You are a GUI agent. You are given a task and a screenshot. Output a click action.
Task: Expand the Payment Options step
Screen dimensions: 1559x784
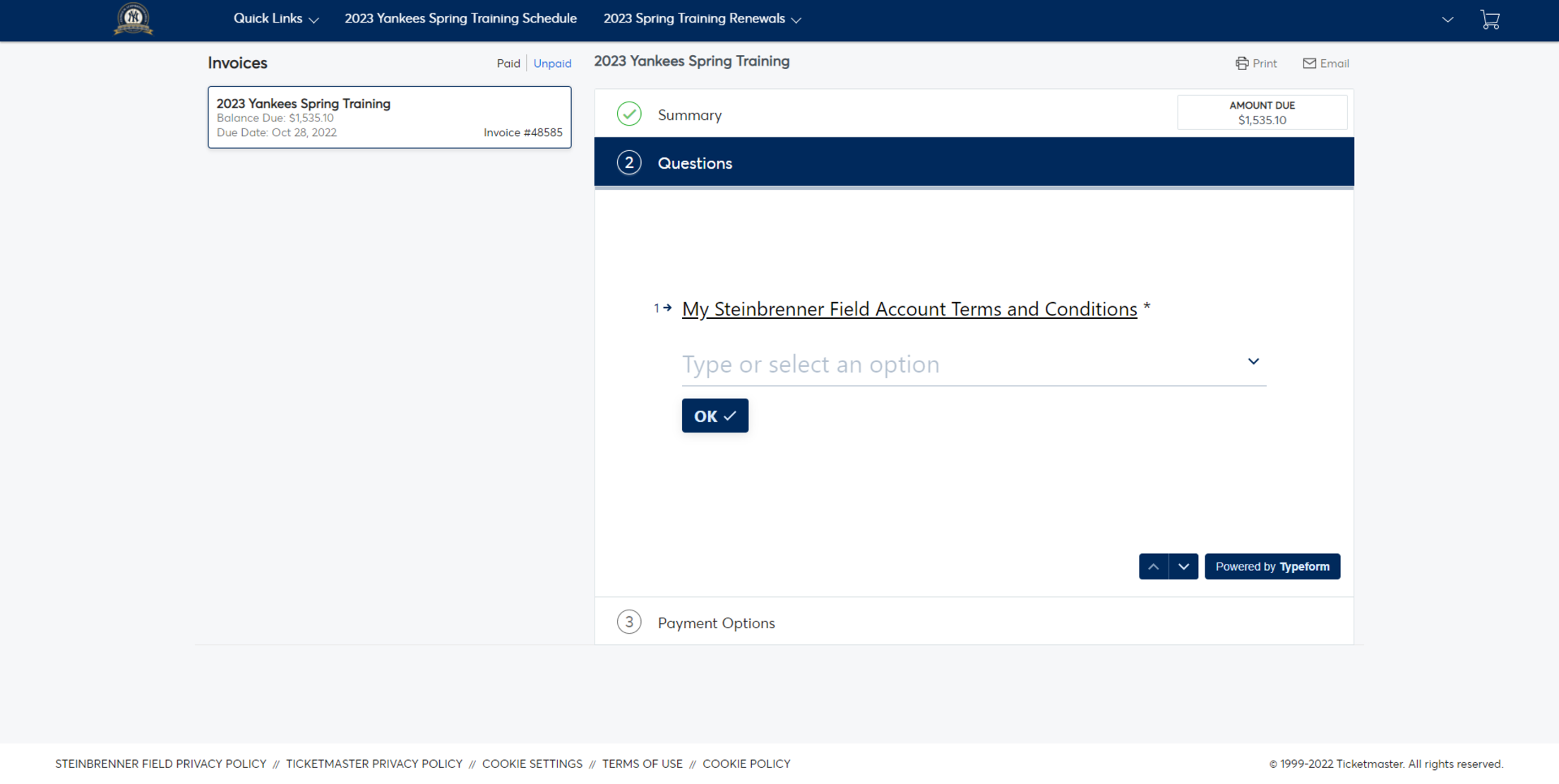click(974, 622)
